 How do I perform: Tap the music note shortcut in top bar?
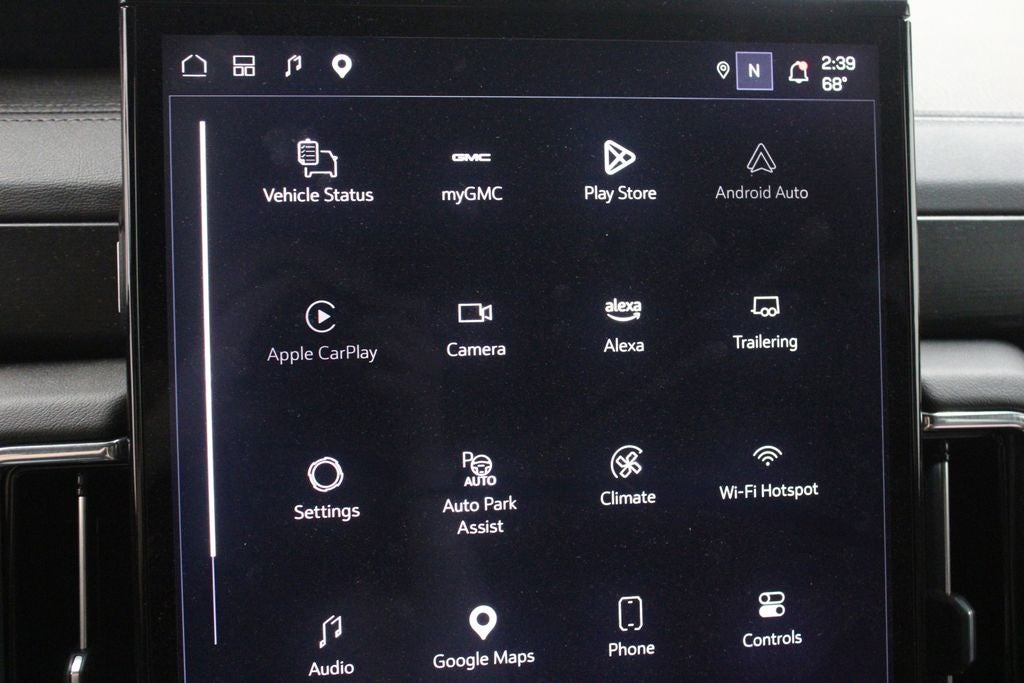293,65
